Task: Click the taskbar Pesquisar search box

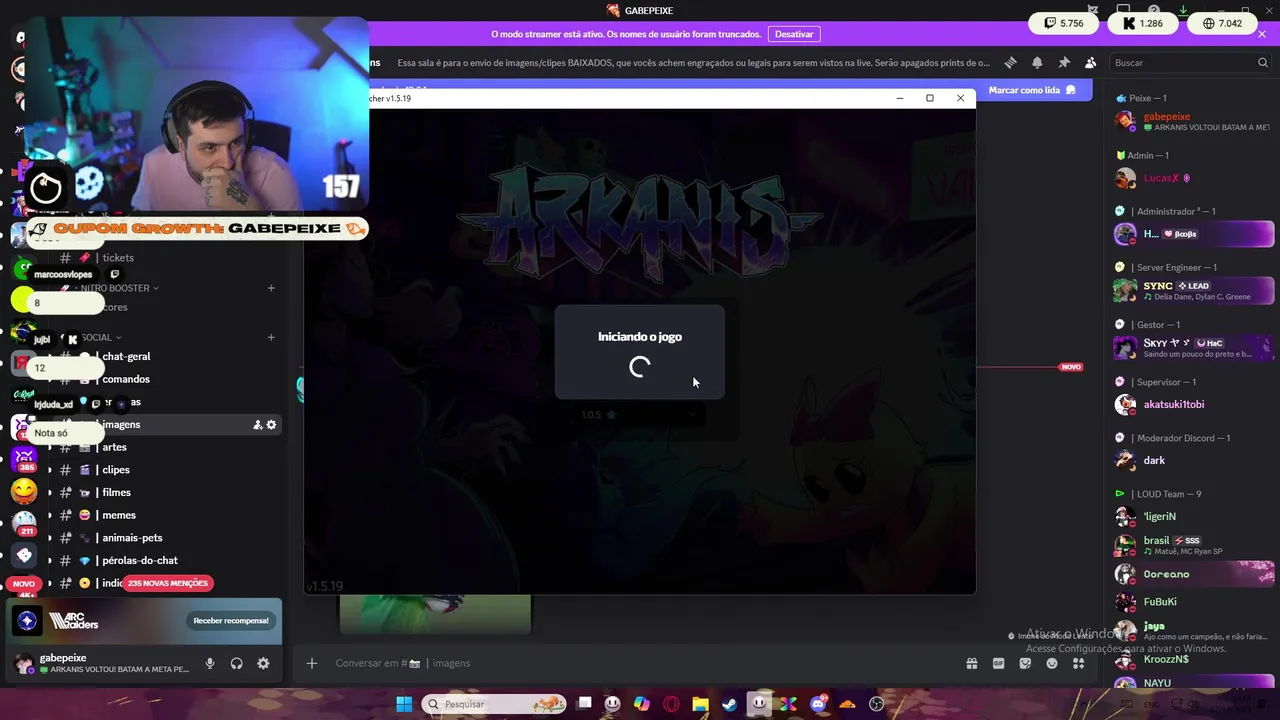Action: click(x=493, y=704)
